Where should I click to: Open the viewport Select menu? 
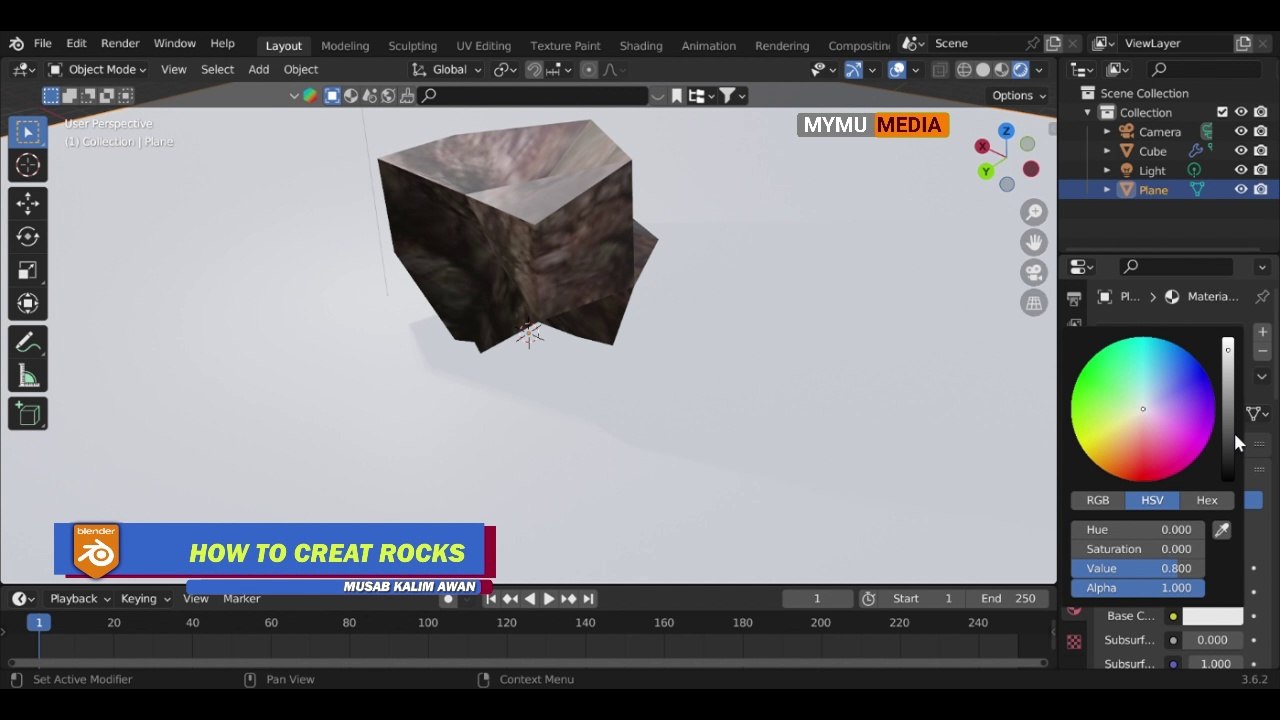click(217, 70)
